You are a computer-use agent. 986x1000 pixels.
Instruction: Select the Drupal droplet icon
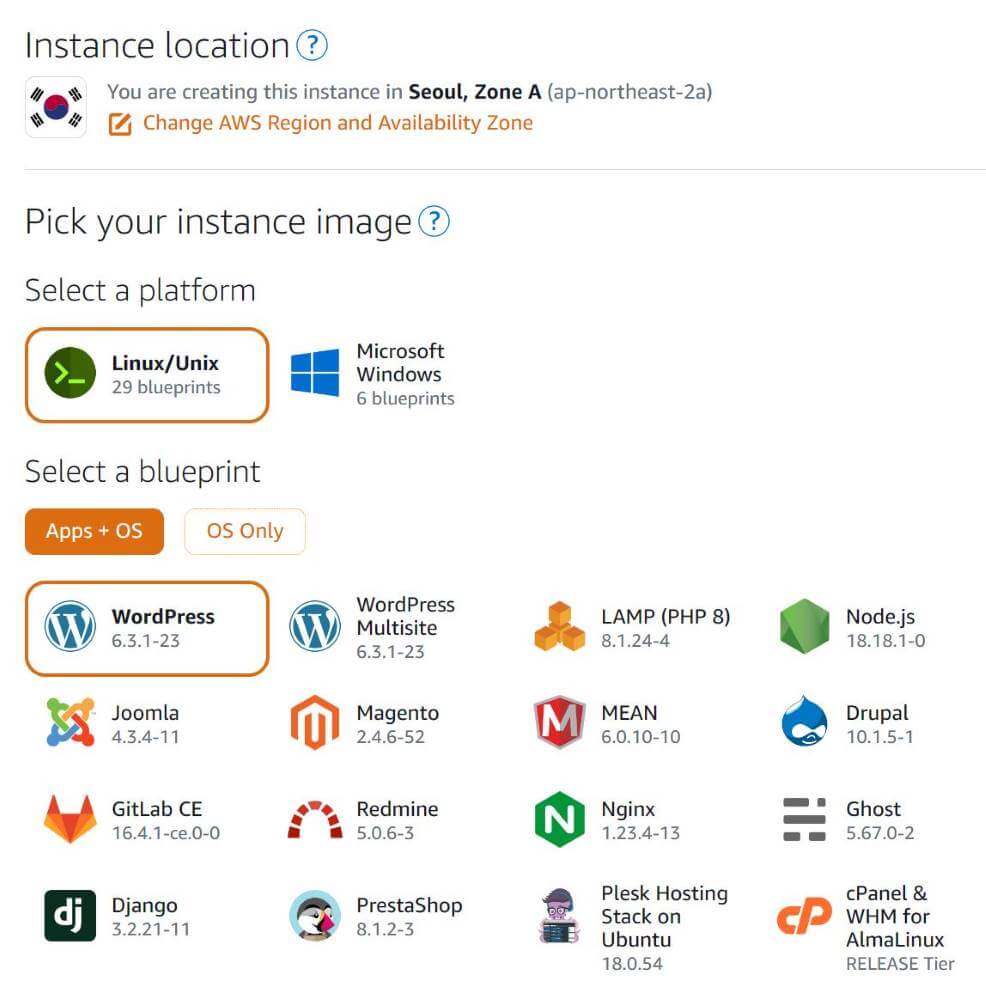click(x=805, y=722)
